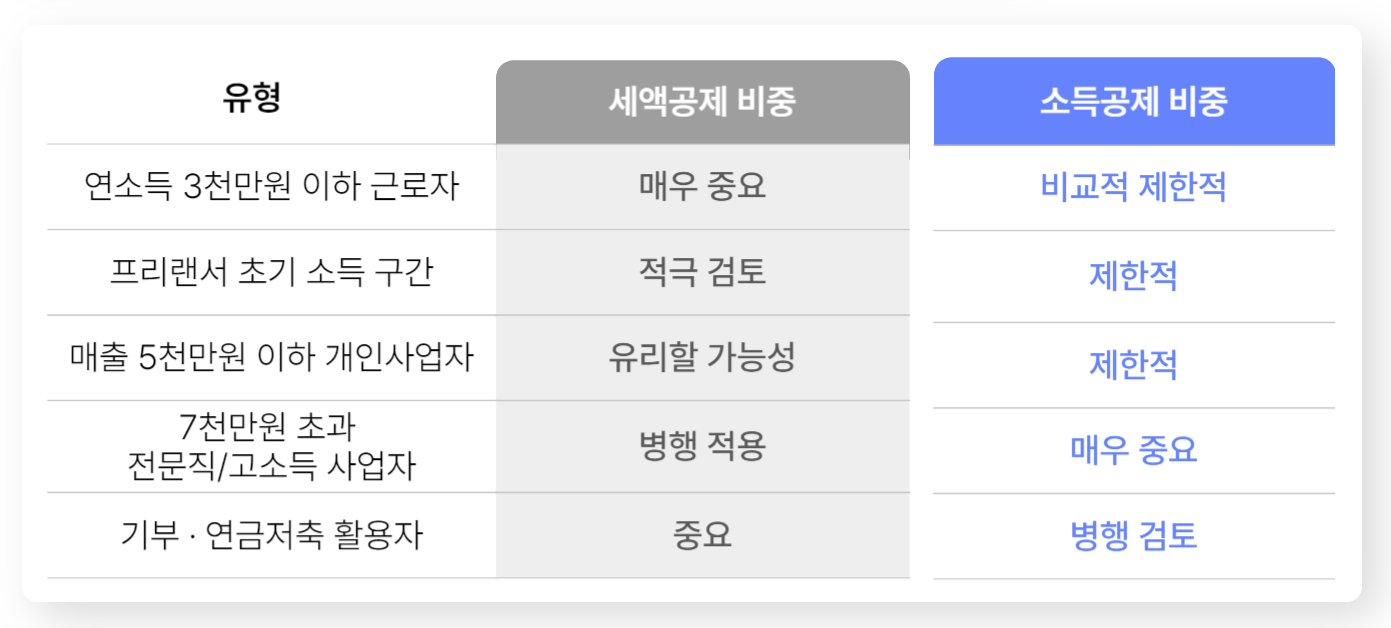
Task: Click 제한적 in the 개인사업자 row
Action: (1133, 365)
